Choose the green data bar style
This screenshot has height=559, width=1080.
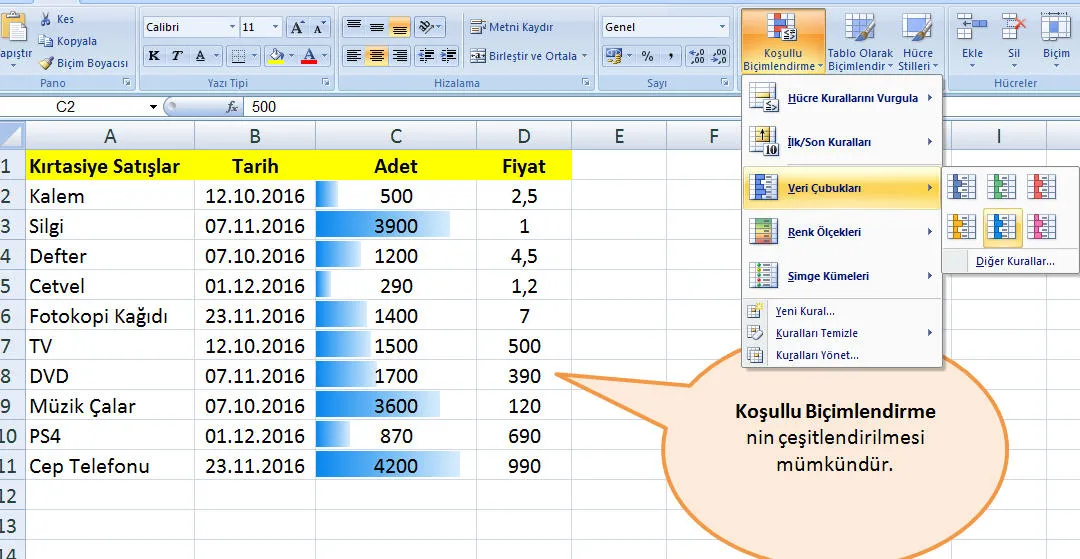[1001, 185]
